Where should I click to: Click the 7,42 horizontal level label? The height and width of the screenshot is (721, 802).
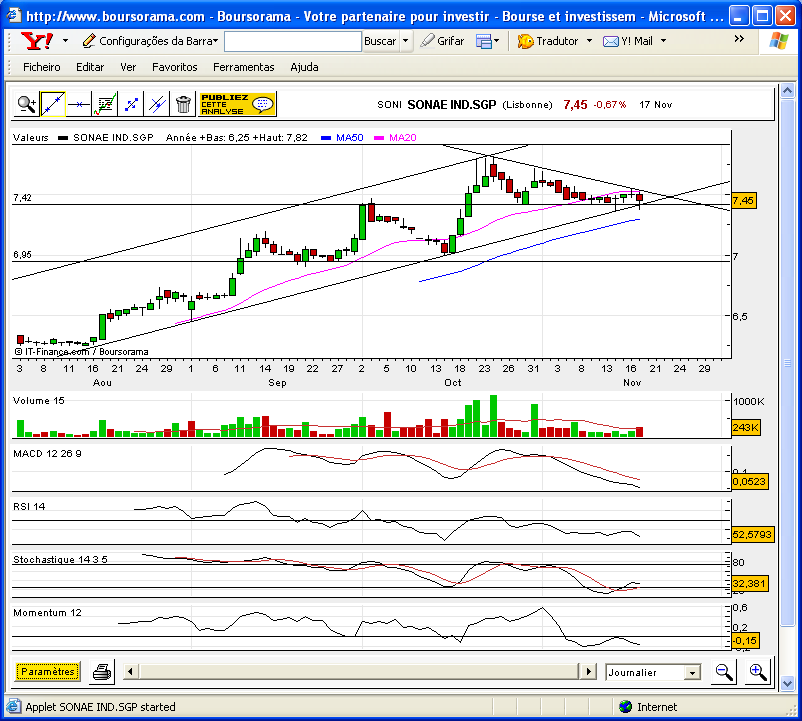coord(23,198)
